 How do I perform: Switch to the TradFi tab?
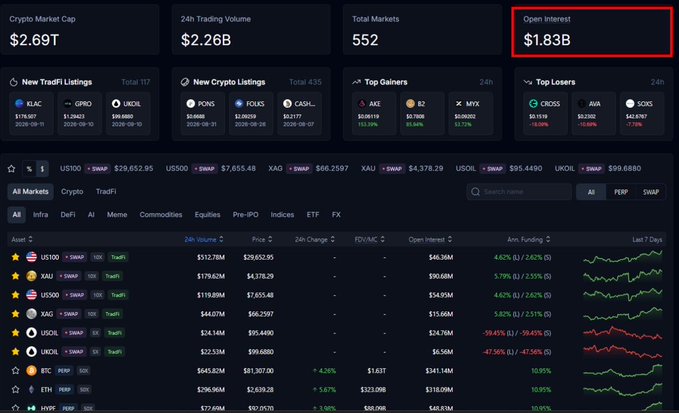tap(106, 191)
